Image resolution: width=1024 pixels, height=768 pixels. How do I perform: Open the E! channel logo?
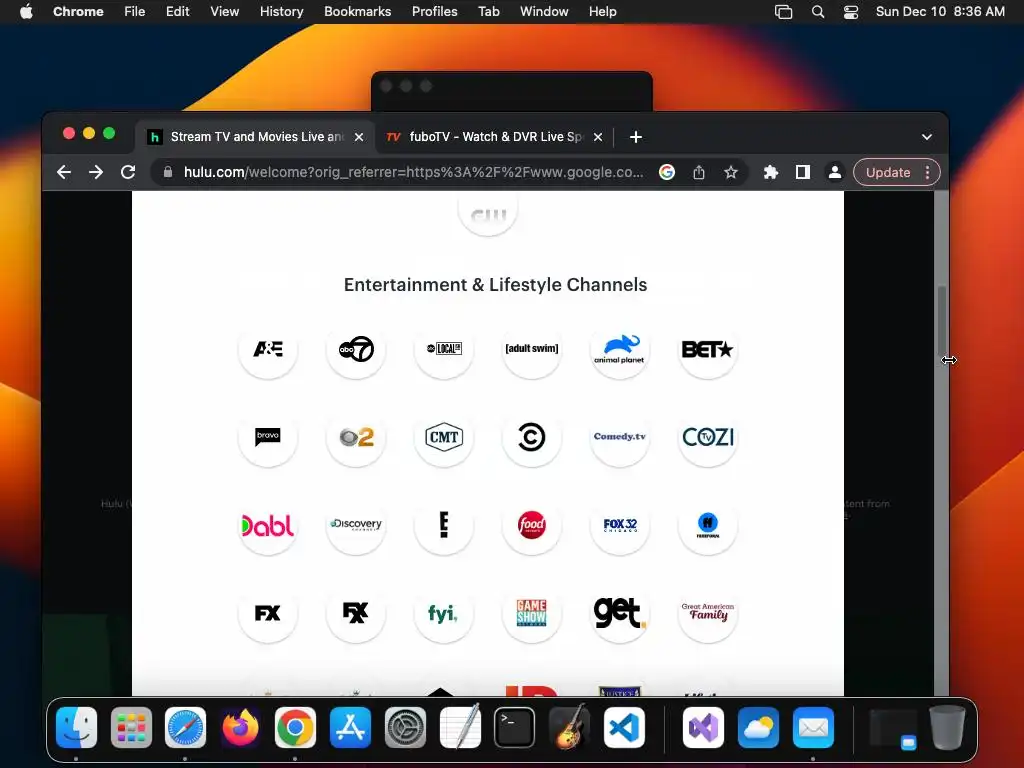click(444, 525)
